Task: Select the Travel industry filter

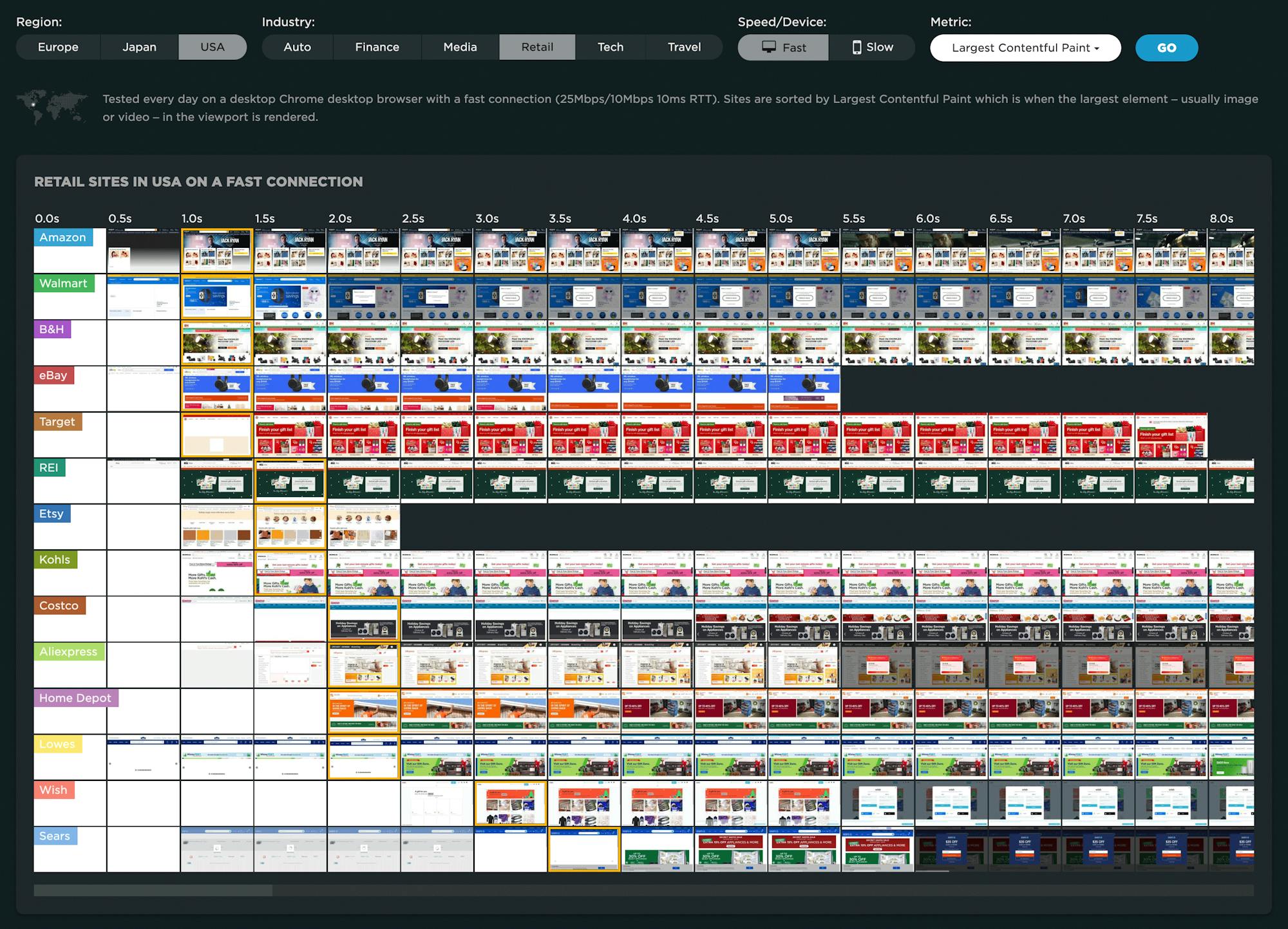Action: point(684,47)
